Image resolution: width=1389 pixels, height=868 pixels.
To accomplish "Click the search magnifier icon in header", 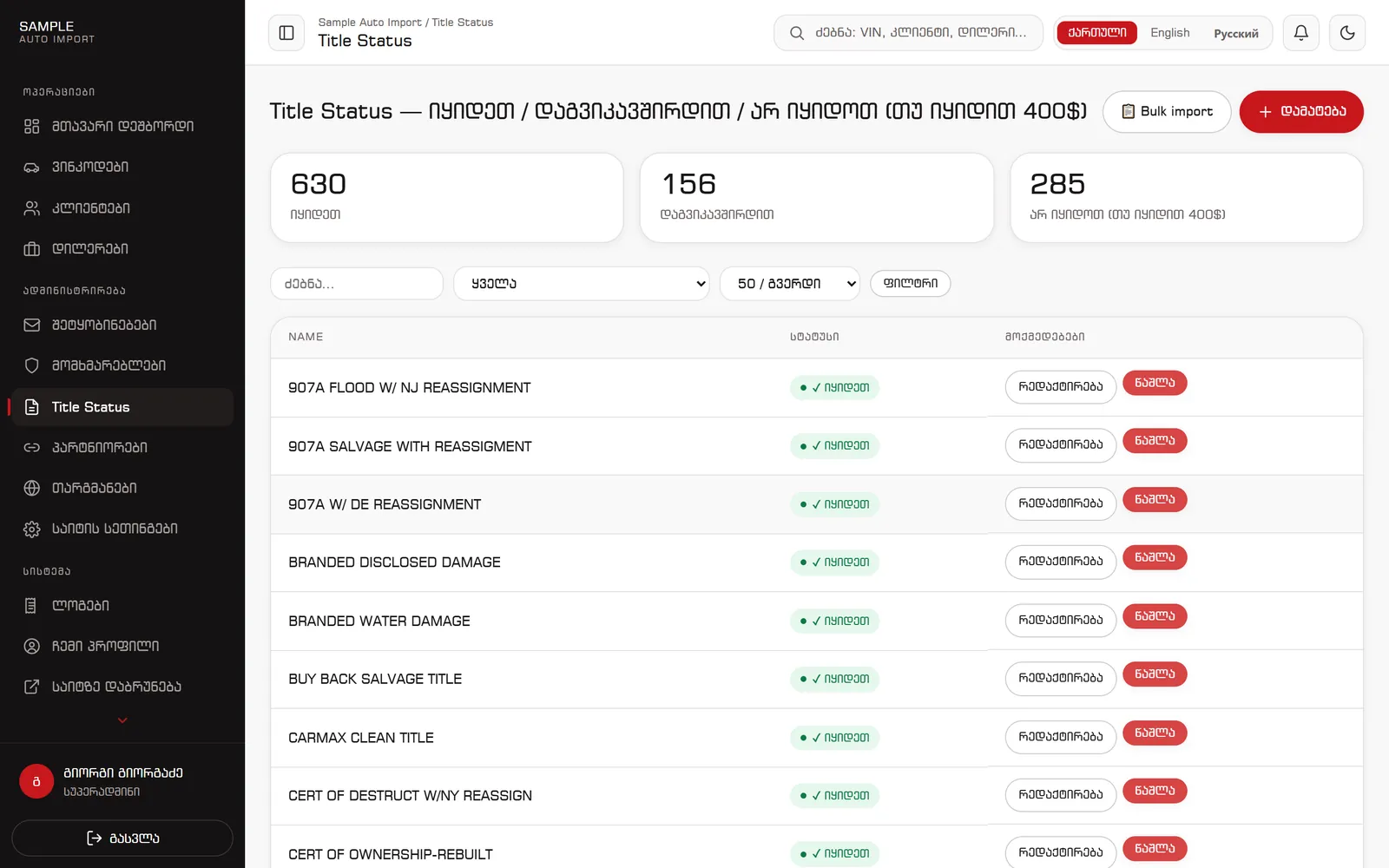I will tap(796, 33).
